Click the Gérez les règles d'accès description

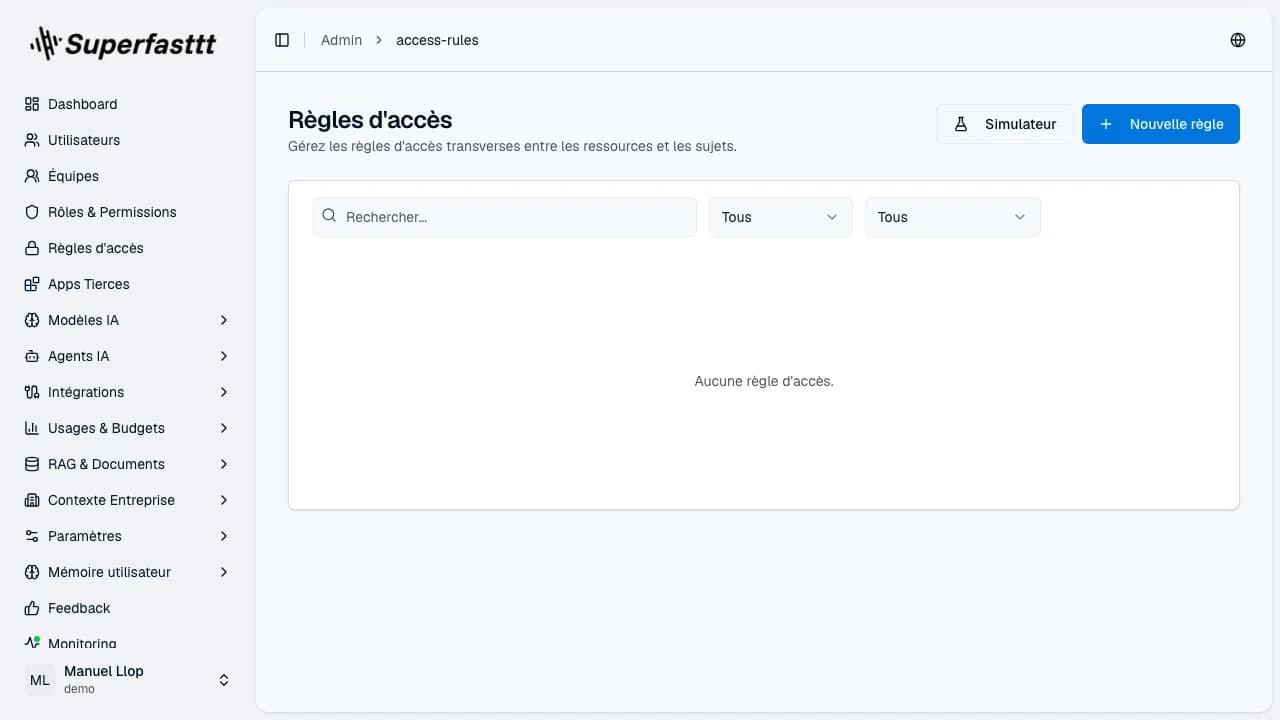512,146
